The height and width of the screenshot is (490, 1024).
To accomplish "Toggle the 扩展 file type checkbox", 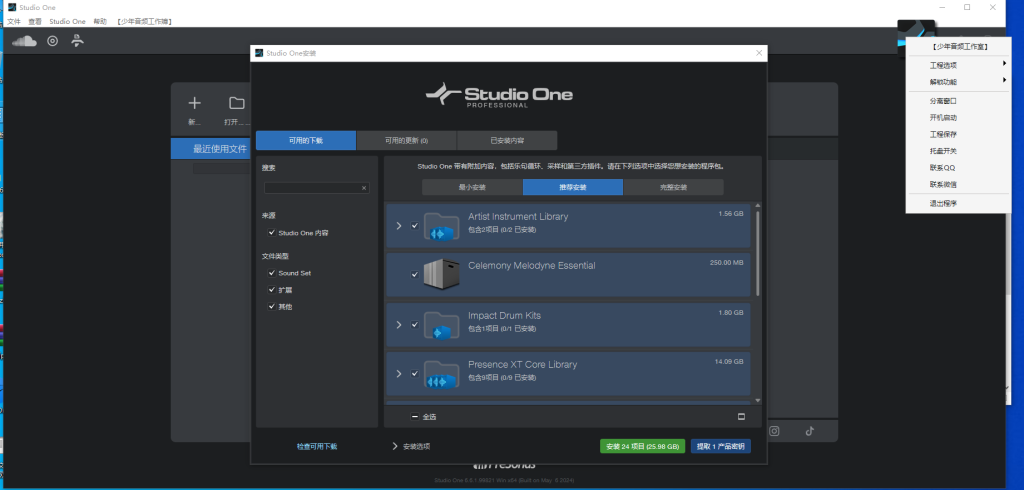I will coord(272,289).
